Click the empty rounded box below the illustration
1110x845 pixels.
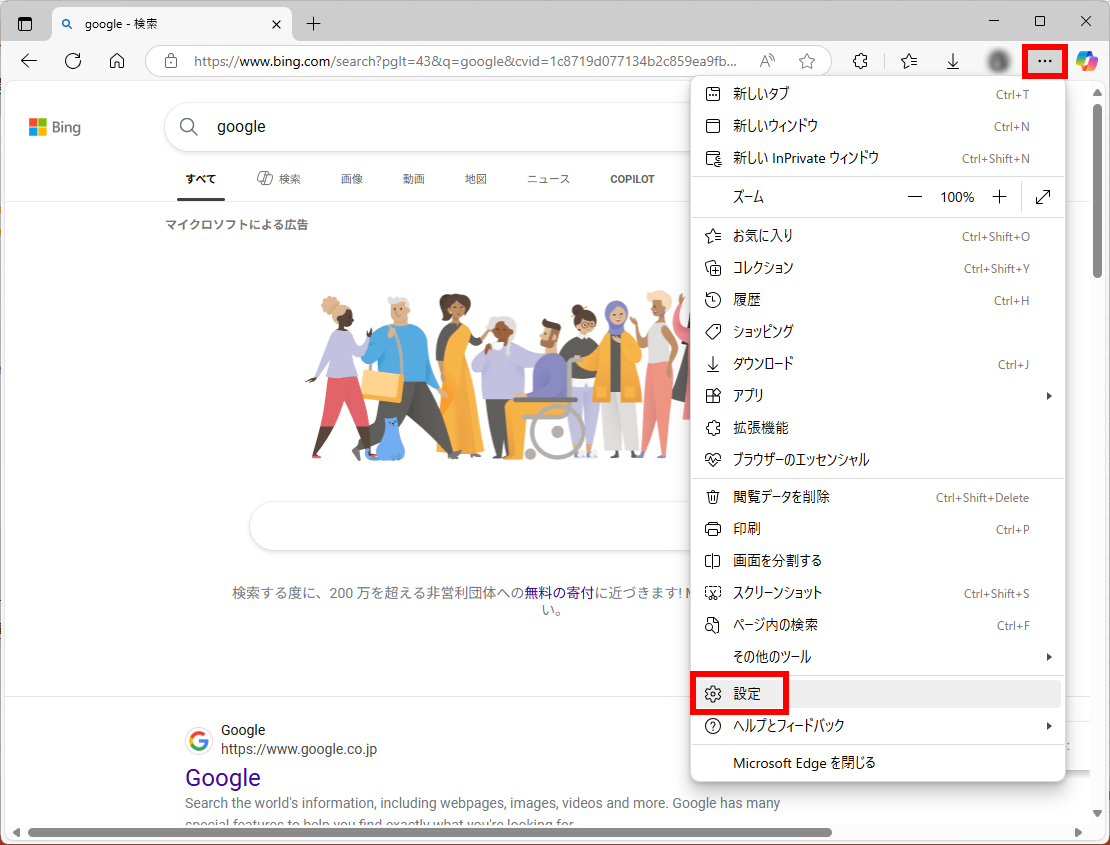pos(471,526)
